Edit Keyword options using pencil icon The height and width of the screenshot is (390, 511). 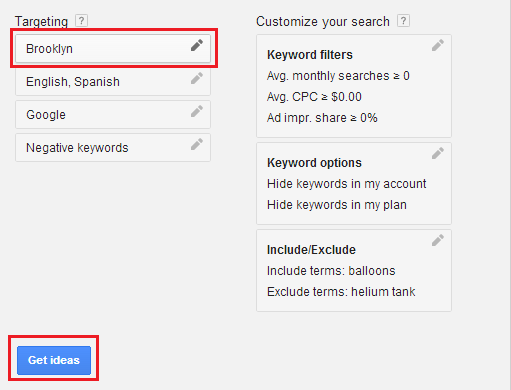438,153
